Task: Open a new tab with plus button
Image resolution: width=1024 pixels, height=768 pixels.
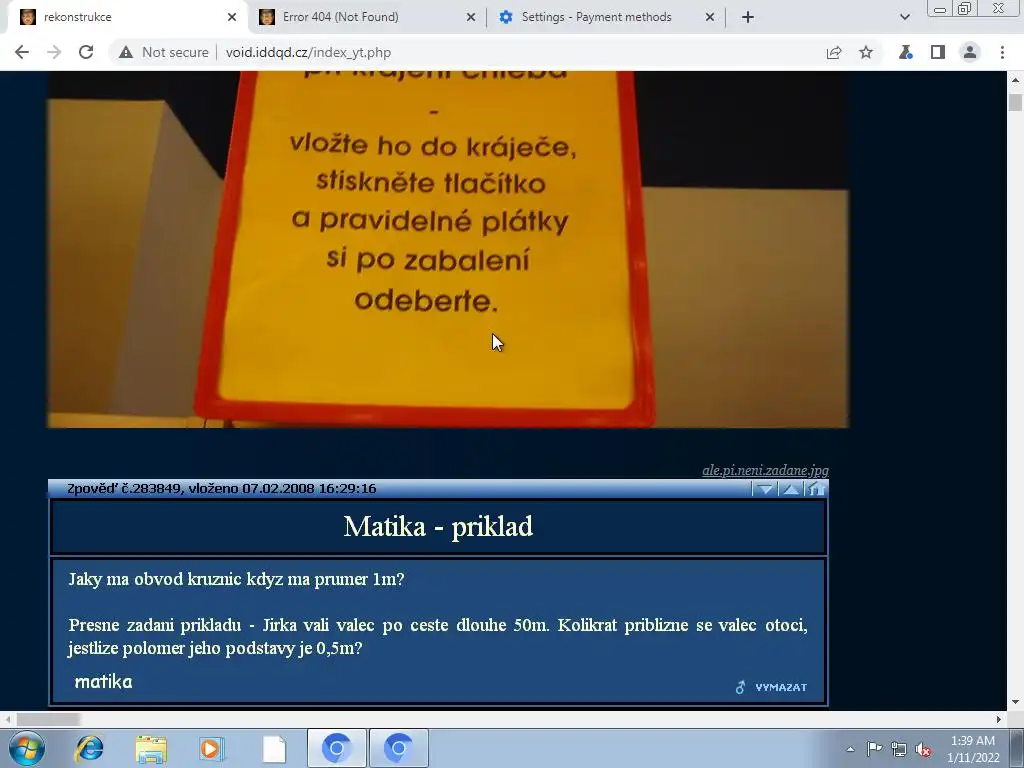Action: (x=748, y=17)
